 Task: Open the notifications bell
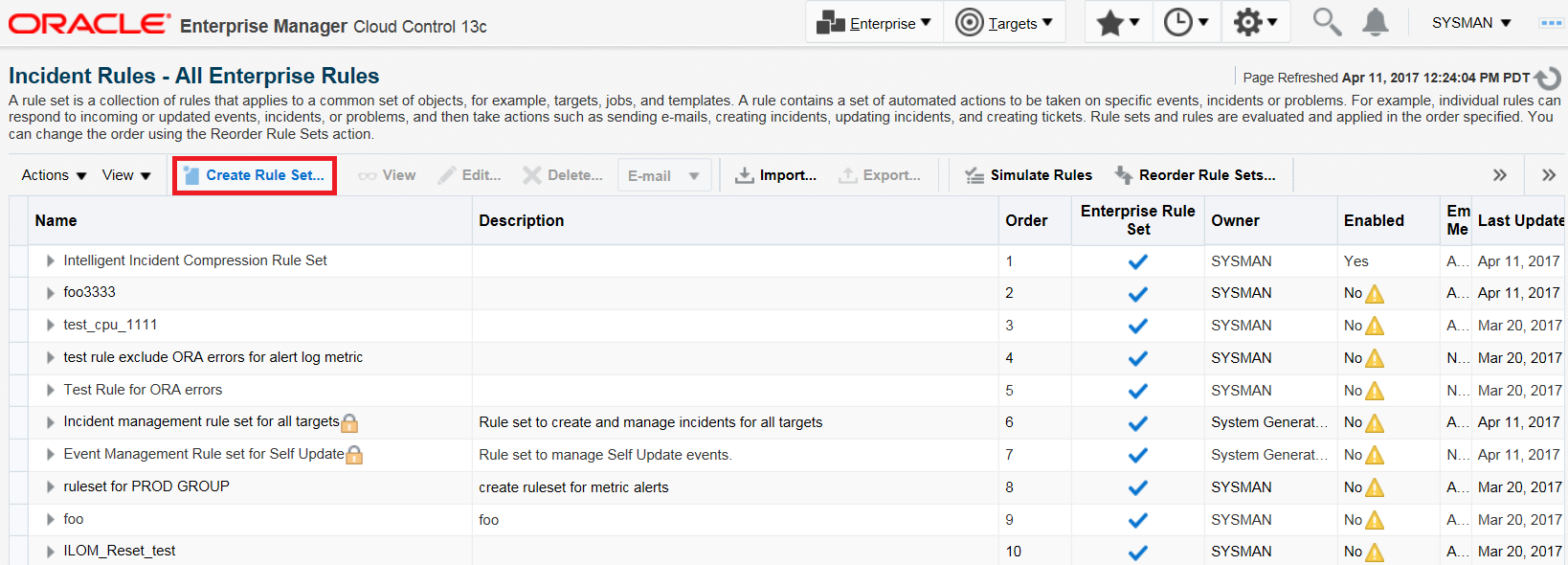(1376, 22)
